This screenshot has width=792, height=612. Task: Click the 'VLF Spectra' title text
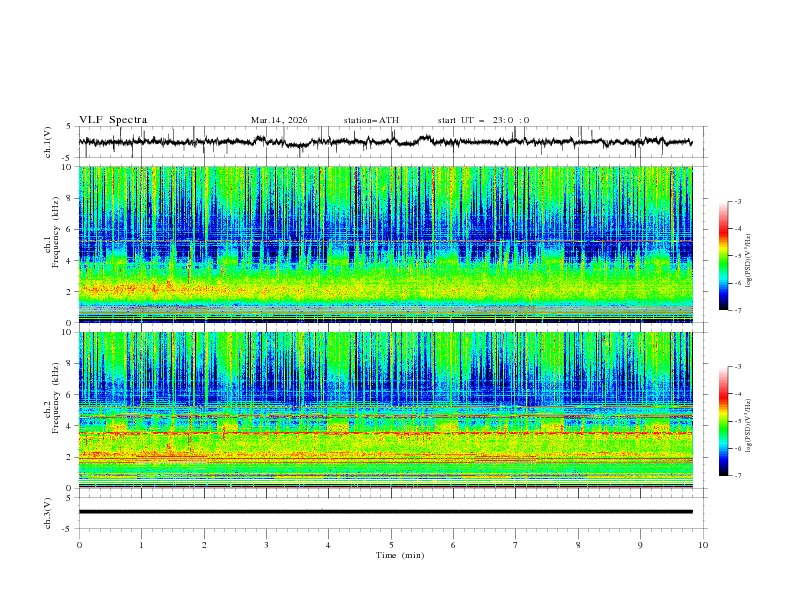tap(113, 120)
